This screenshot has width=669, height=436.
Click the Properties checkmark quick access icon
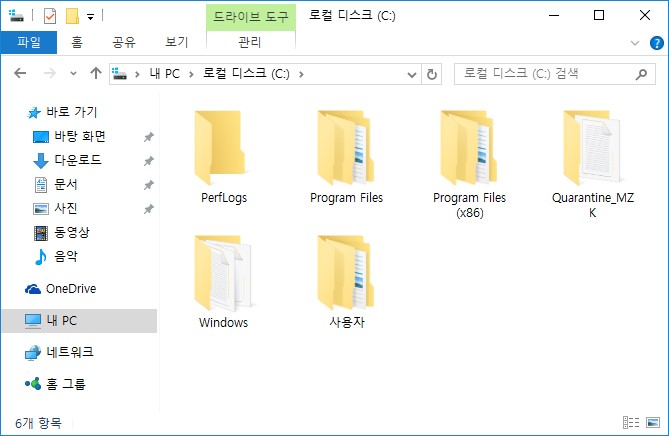(x=50, y=16)
